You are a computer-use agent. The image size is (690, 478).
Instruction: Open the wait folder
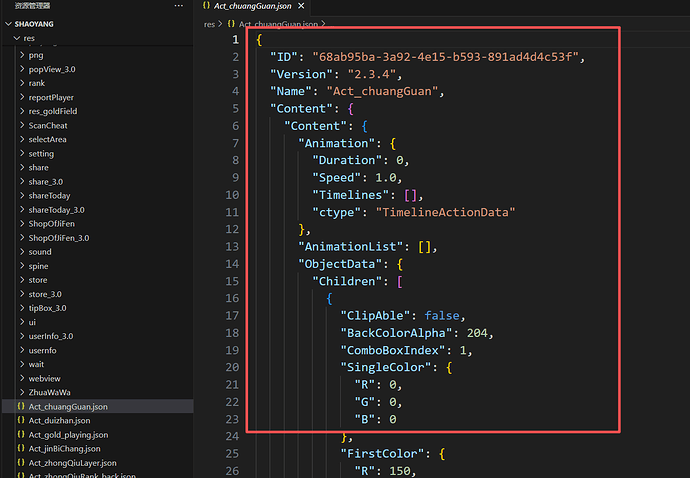click(x=36, y=364)
